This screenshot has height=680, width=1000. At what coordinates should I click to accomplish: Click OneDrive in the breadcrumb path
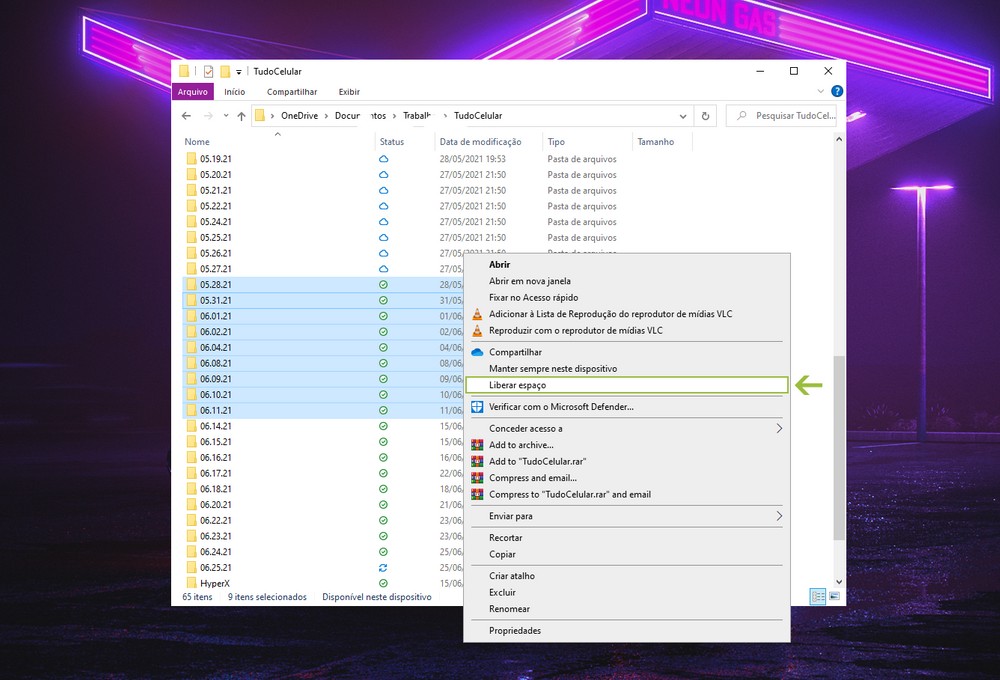pyautogui.click(x=299, y=116)
